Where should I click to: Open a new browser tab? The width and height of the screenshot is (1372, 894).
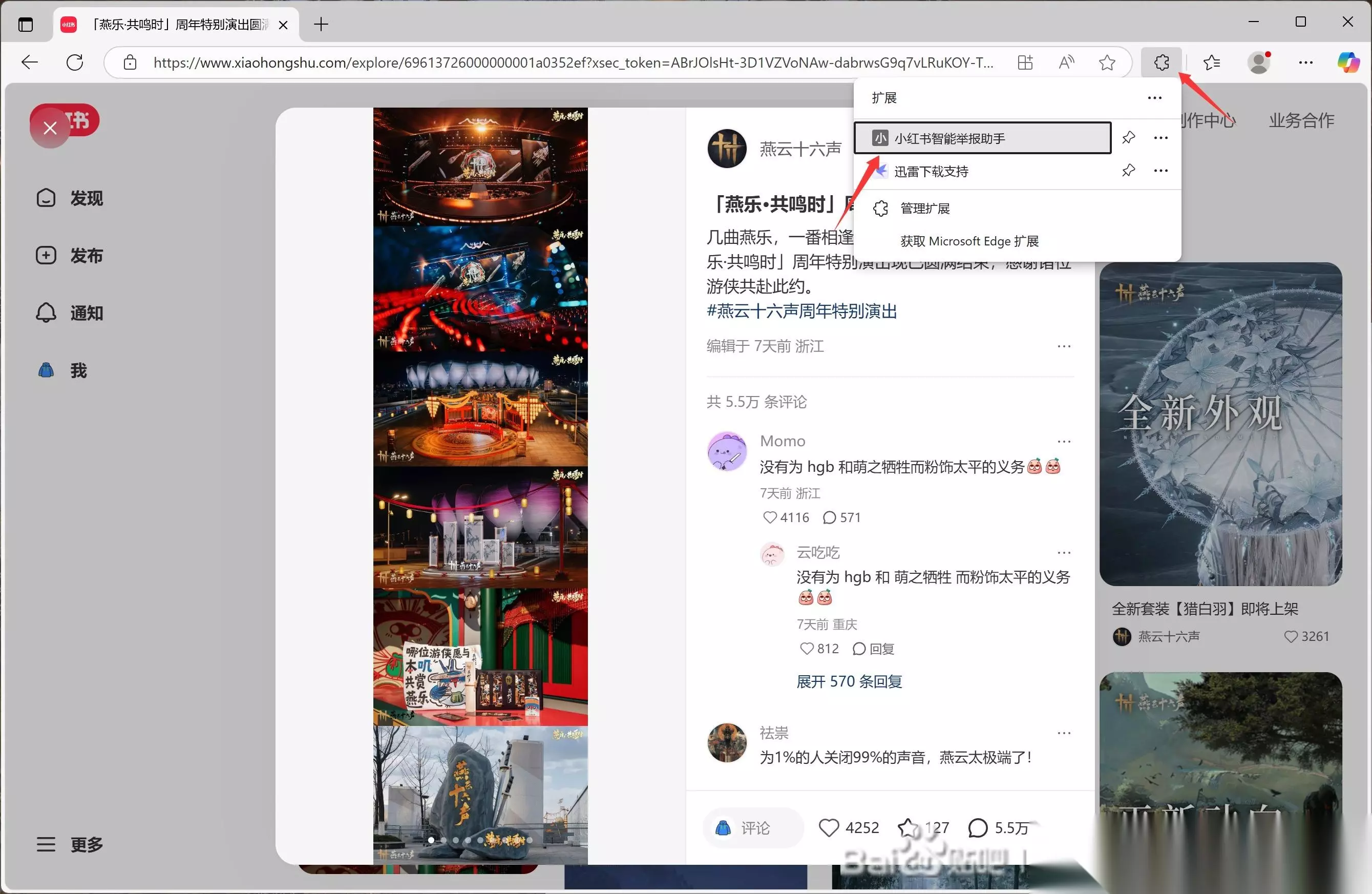321,24
